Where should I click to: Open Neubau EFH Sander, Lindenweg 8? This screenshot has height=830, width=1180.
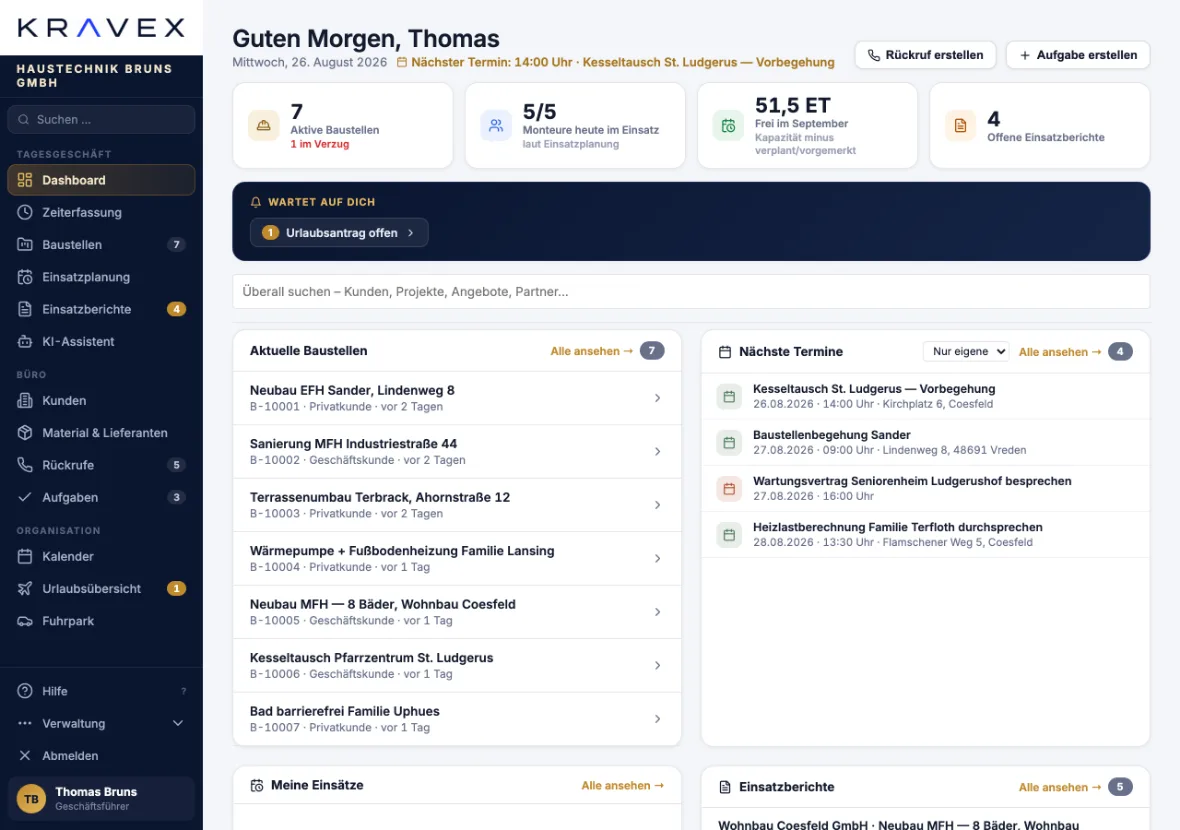(x=457, y=398)
